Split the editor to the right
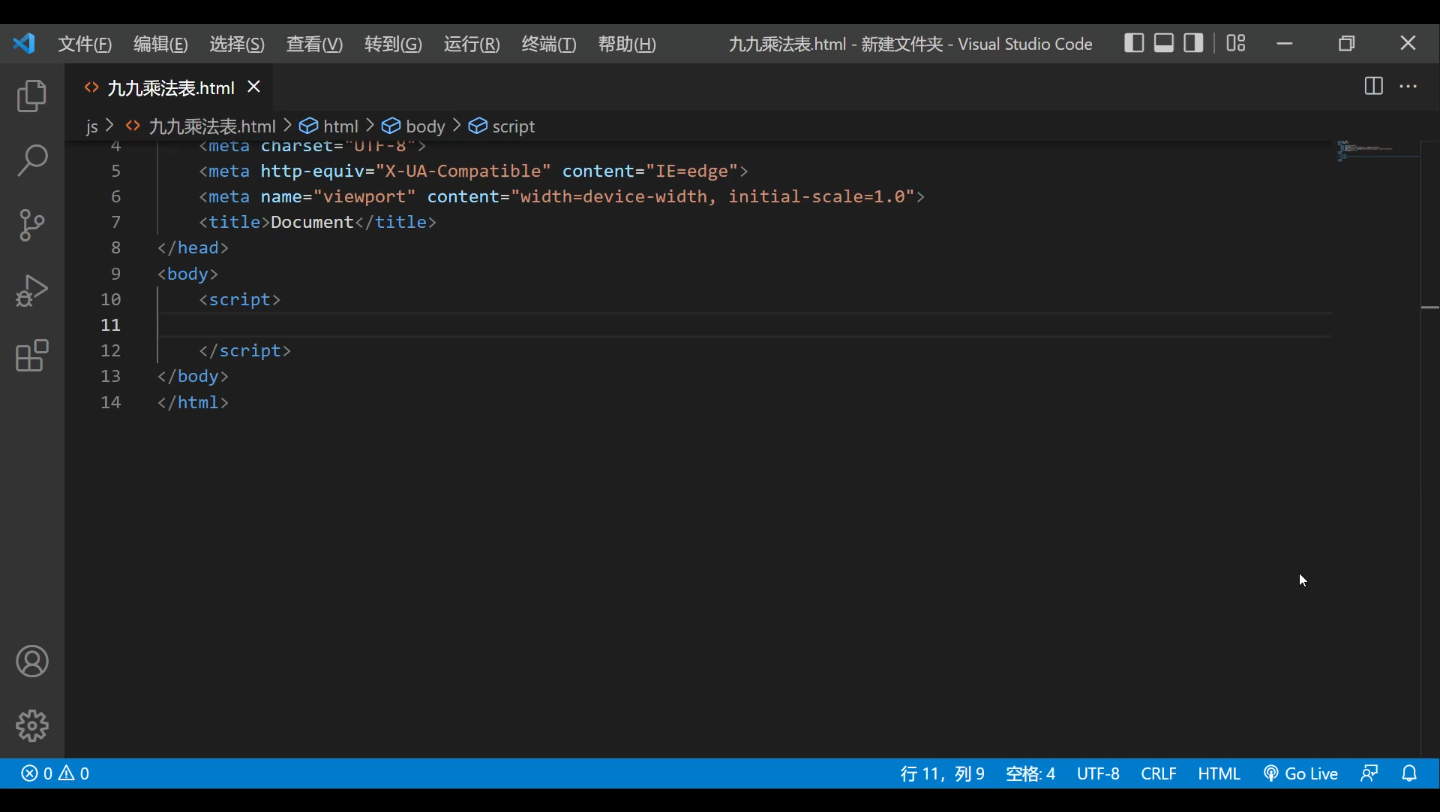Image resolution: width=1440 pixels, height=812 pixels. pos(1374,87)
